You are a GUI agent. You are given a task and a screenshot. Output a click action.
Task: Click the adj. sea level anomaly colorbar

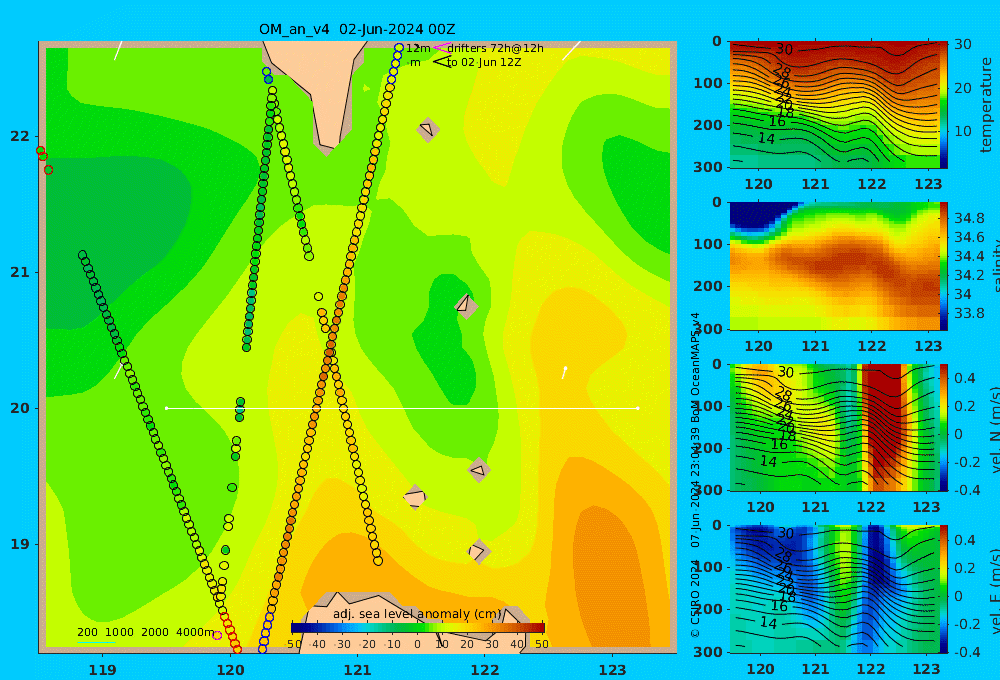coord(418,628)
